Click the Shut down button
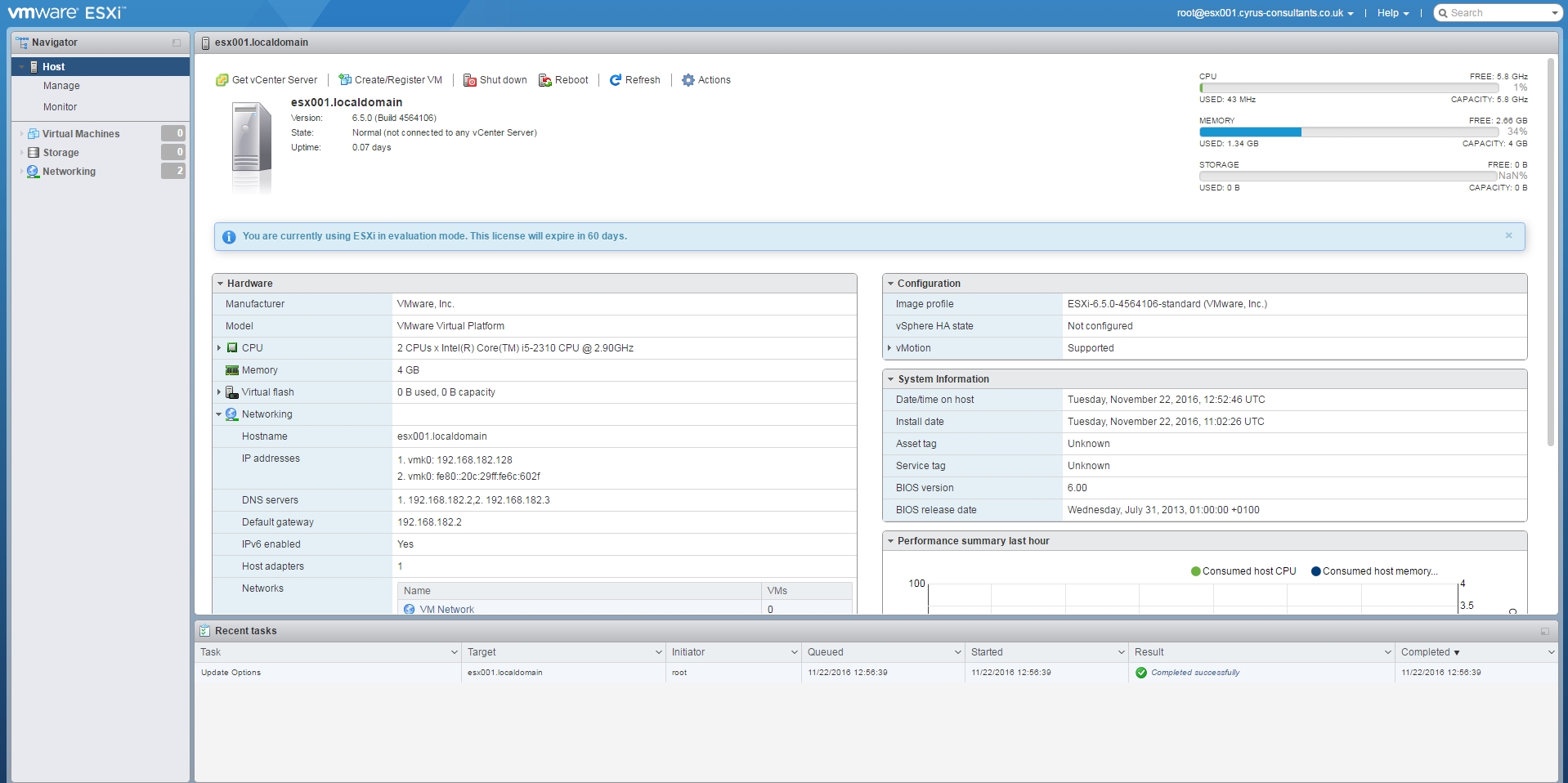Screen dimensions: 1568x783 pyautogui.click(x=495, y=80)
